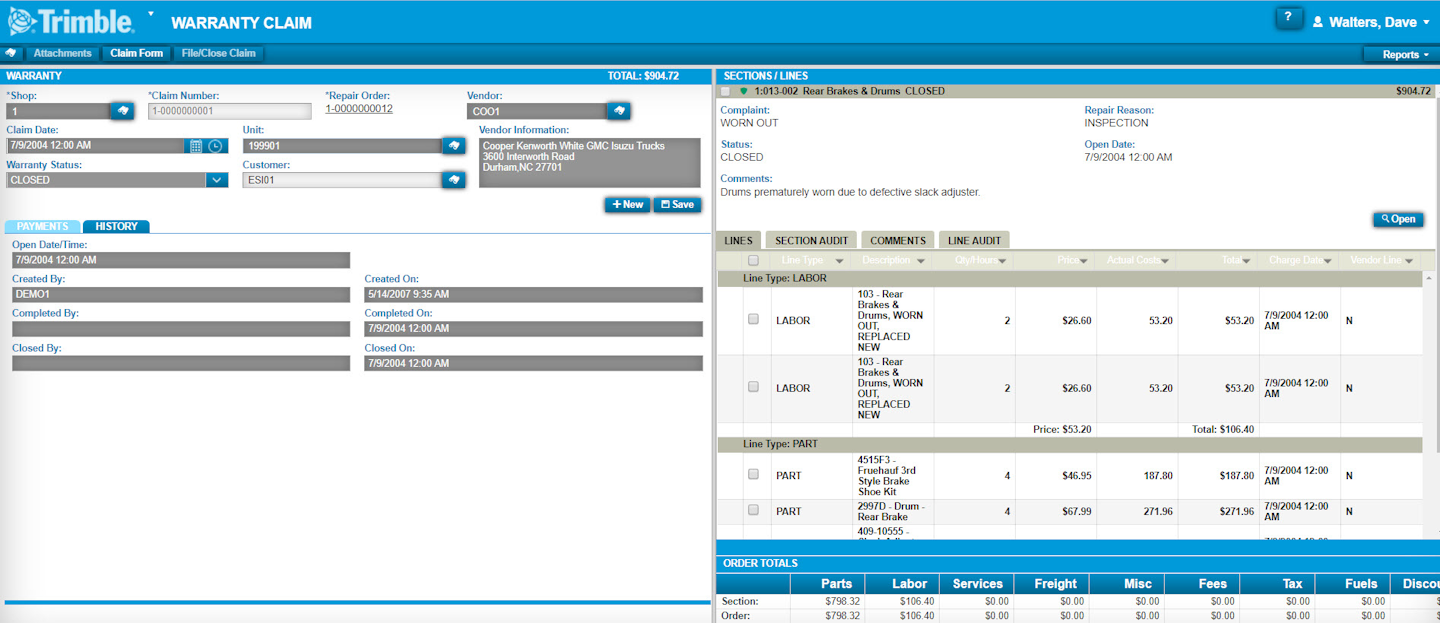This screenshot has width=1440, height=623.
Task: Click the Claim Date clock icon
Action: click(214, 144)
